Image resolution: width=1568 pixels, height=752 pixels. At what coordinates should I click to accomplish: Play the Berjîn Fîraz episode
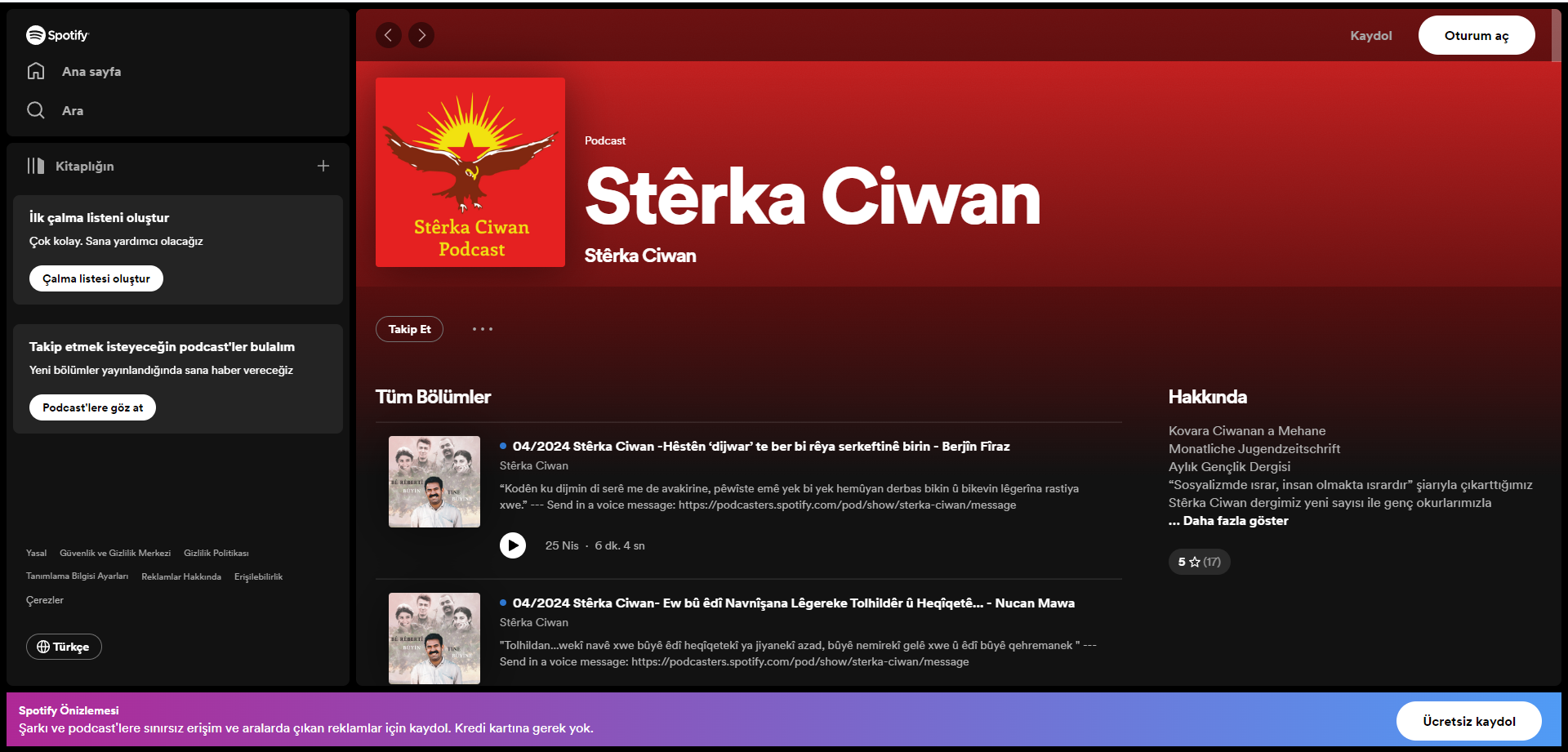tap(513, 545)
